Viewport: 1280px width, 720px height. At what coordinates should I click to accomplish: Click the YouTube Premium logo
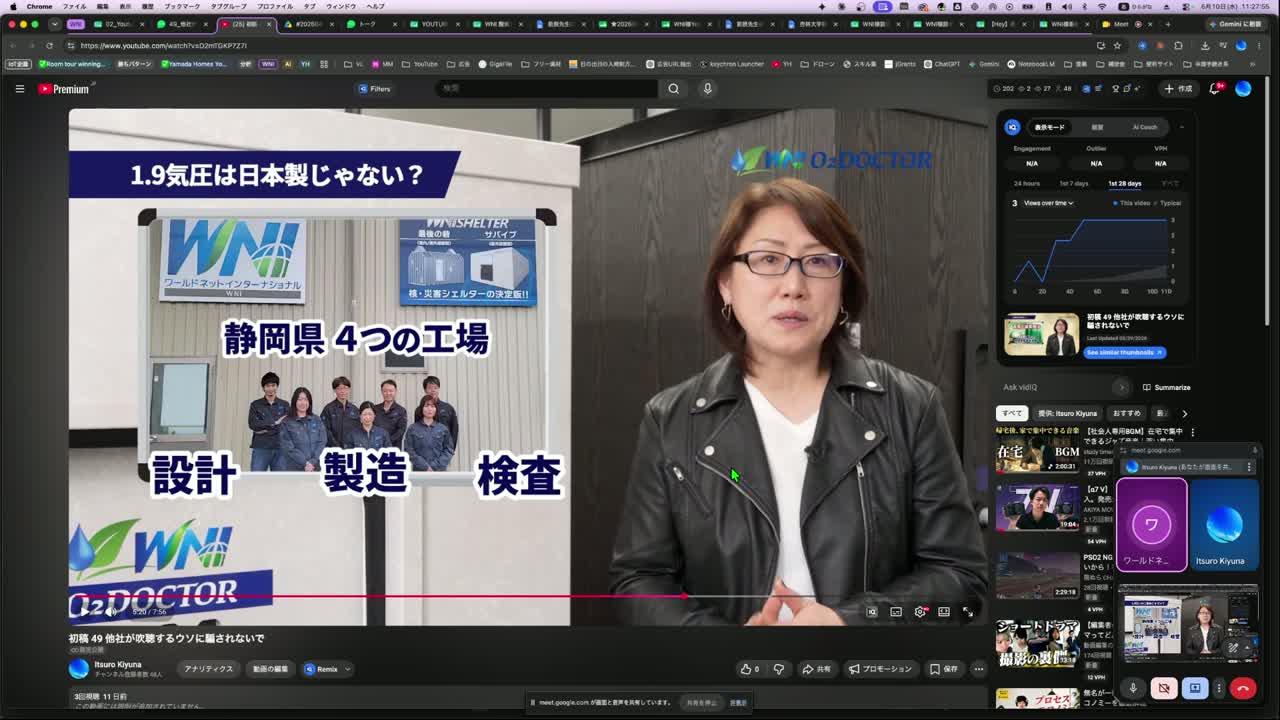pyautogui.click(x=64, y=89)
